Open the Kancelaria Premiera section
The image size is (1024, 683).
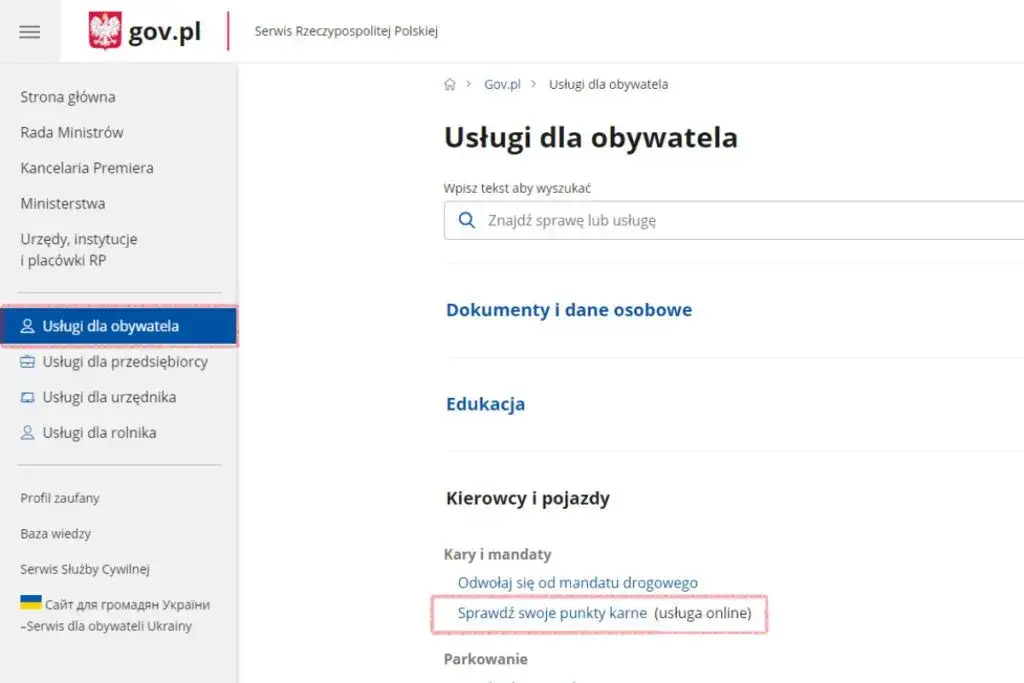[x=86, y=168]
